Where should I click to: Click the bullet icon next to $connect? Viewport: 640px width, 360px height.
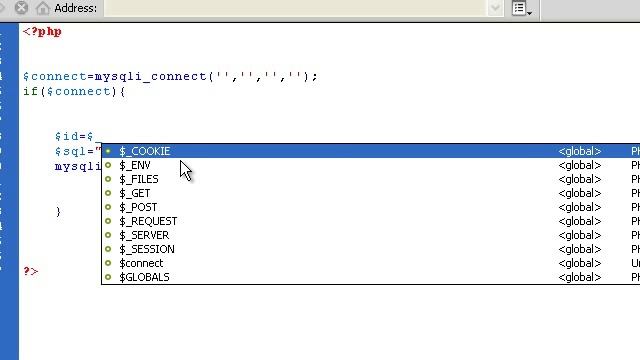click(108, 263)
